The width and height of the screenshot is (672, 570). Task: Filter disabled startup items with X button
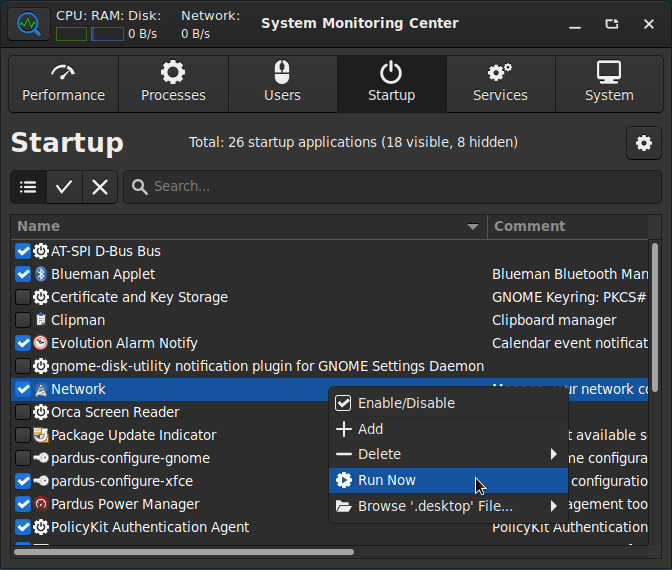tap(100, 187)
